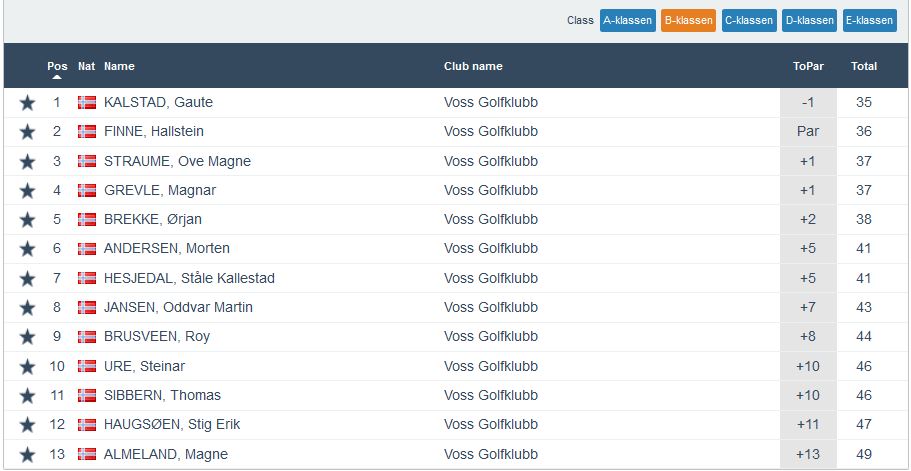Switch to the A-klassen class tab
The width and height of the screenshot is (911, 471).
pos(627,20)
